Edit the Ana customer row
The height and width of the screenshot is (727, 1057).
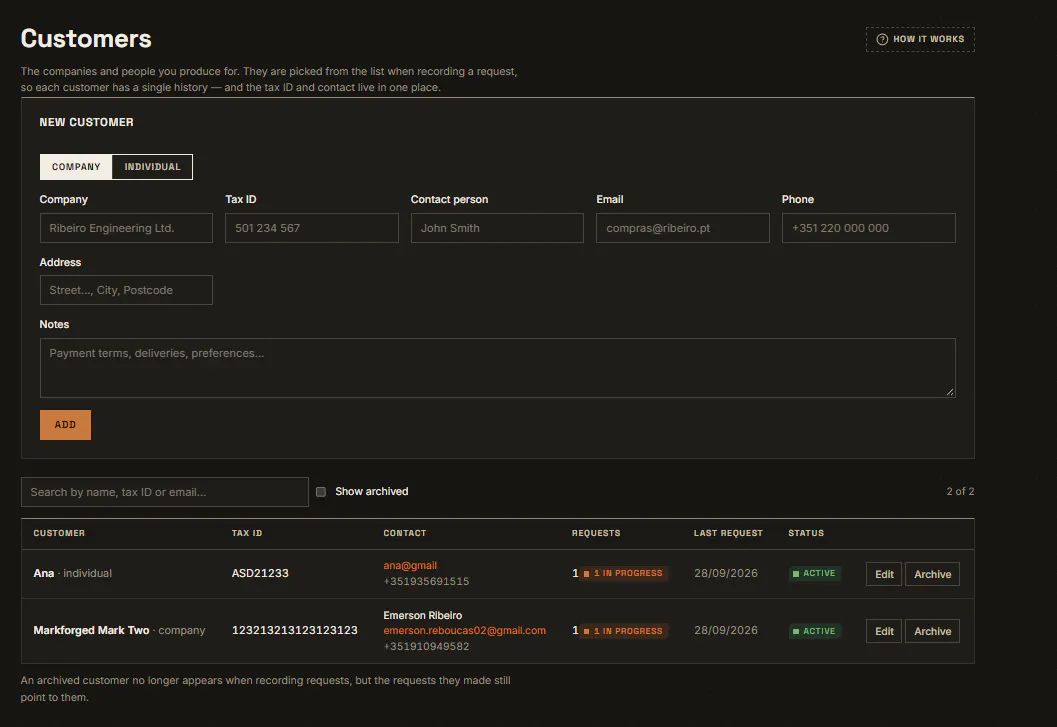point(884,574)
